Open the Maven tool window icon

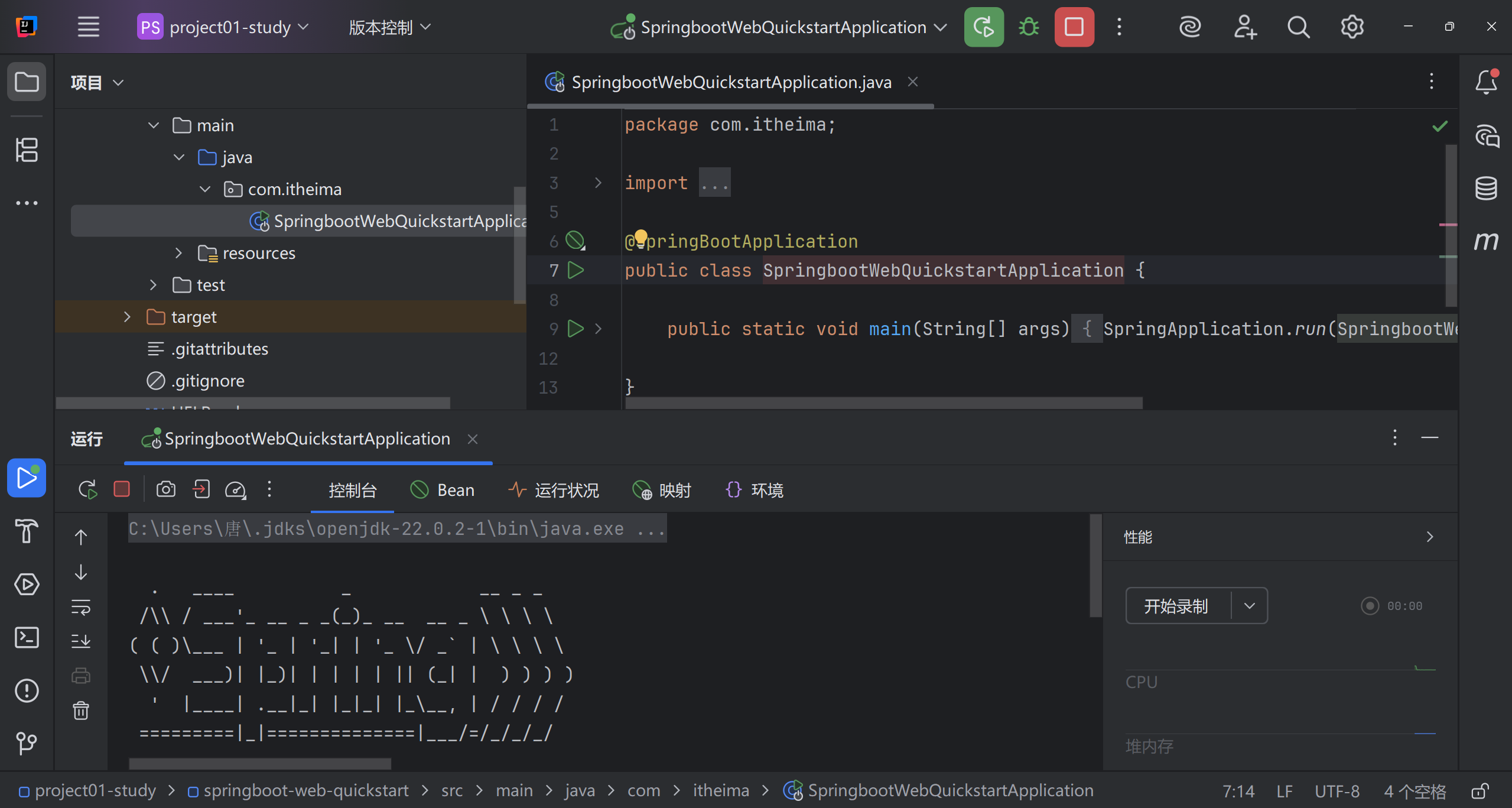click(1486, 241)
